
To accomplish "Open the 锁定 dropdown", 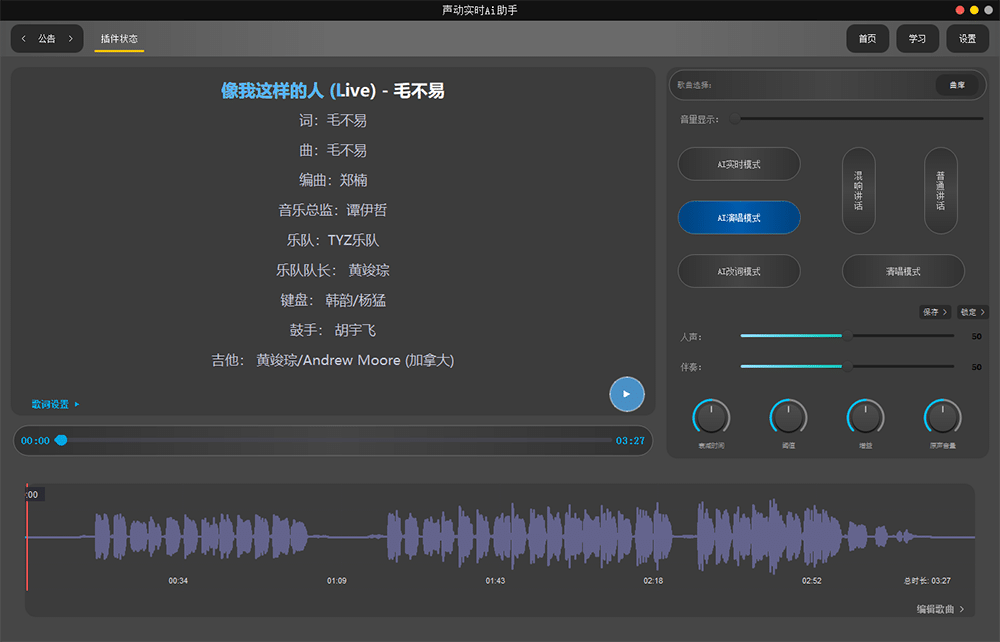I will coord(973,312).
